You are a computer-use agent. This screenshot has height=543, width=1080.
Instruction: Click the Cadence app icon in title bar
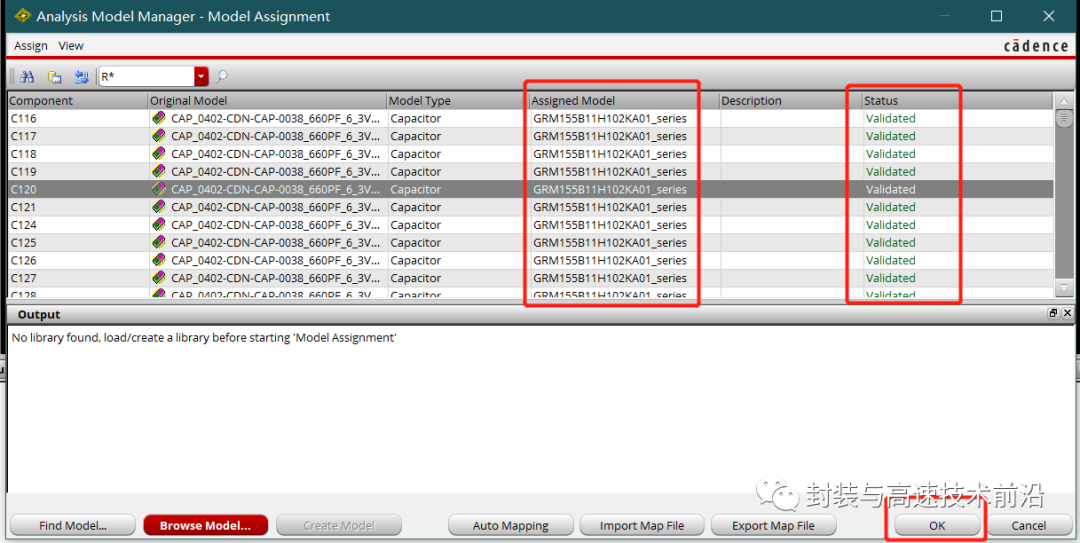(22, 16)
